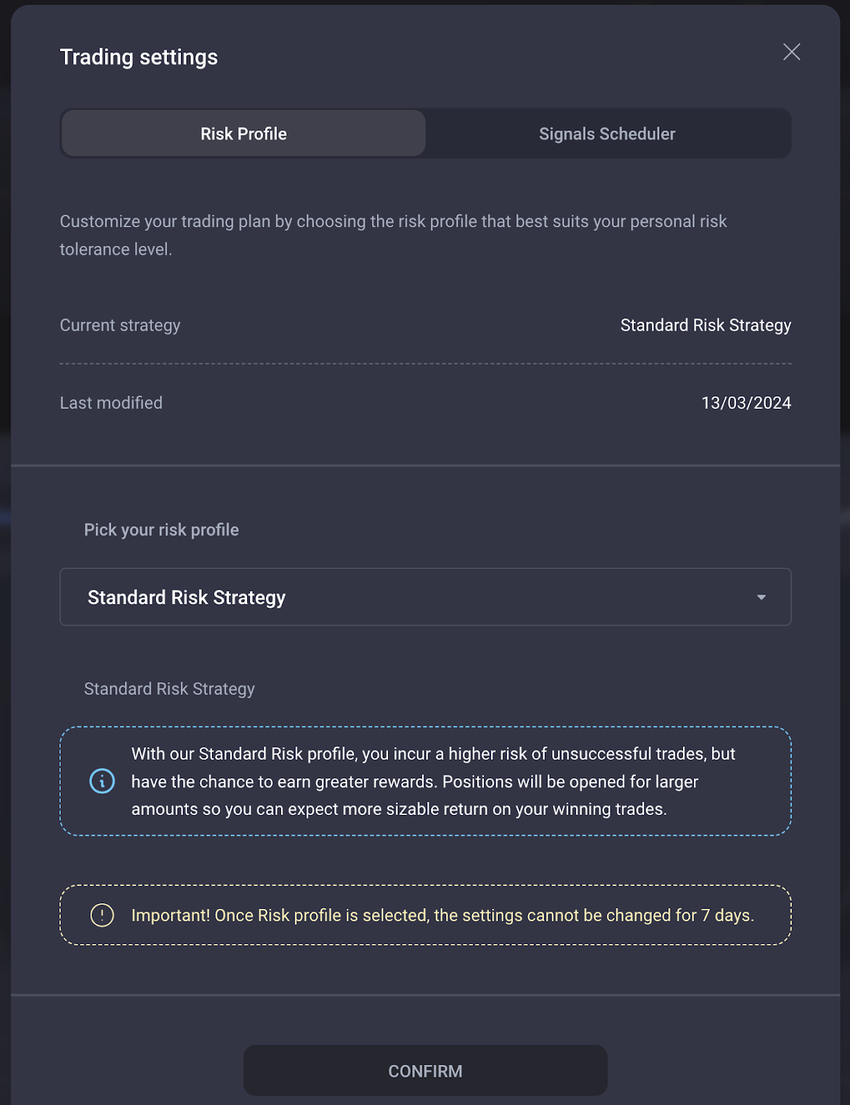The width and height of the screenshot is (850, 1105).
Task: Select the Current strategy row's value text
Action: 705,325
